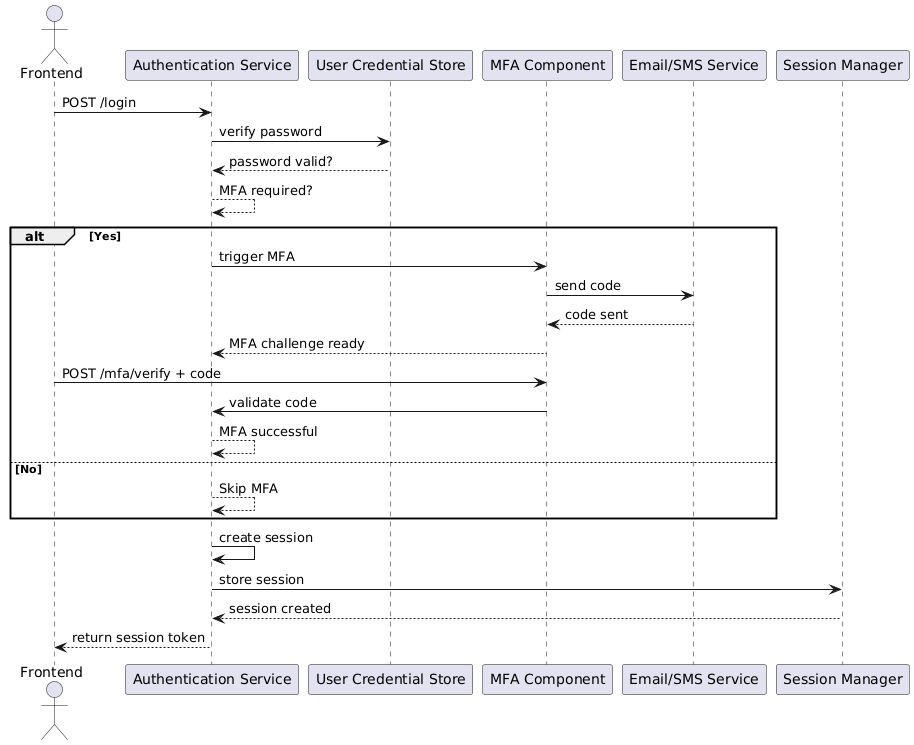Image resolution: width=914 pixels, height=745 pixels.
Task: Select the [Yes] condition label
Action: tap(105, 236)
